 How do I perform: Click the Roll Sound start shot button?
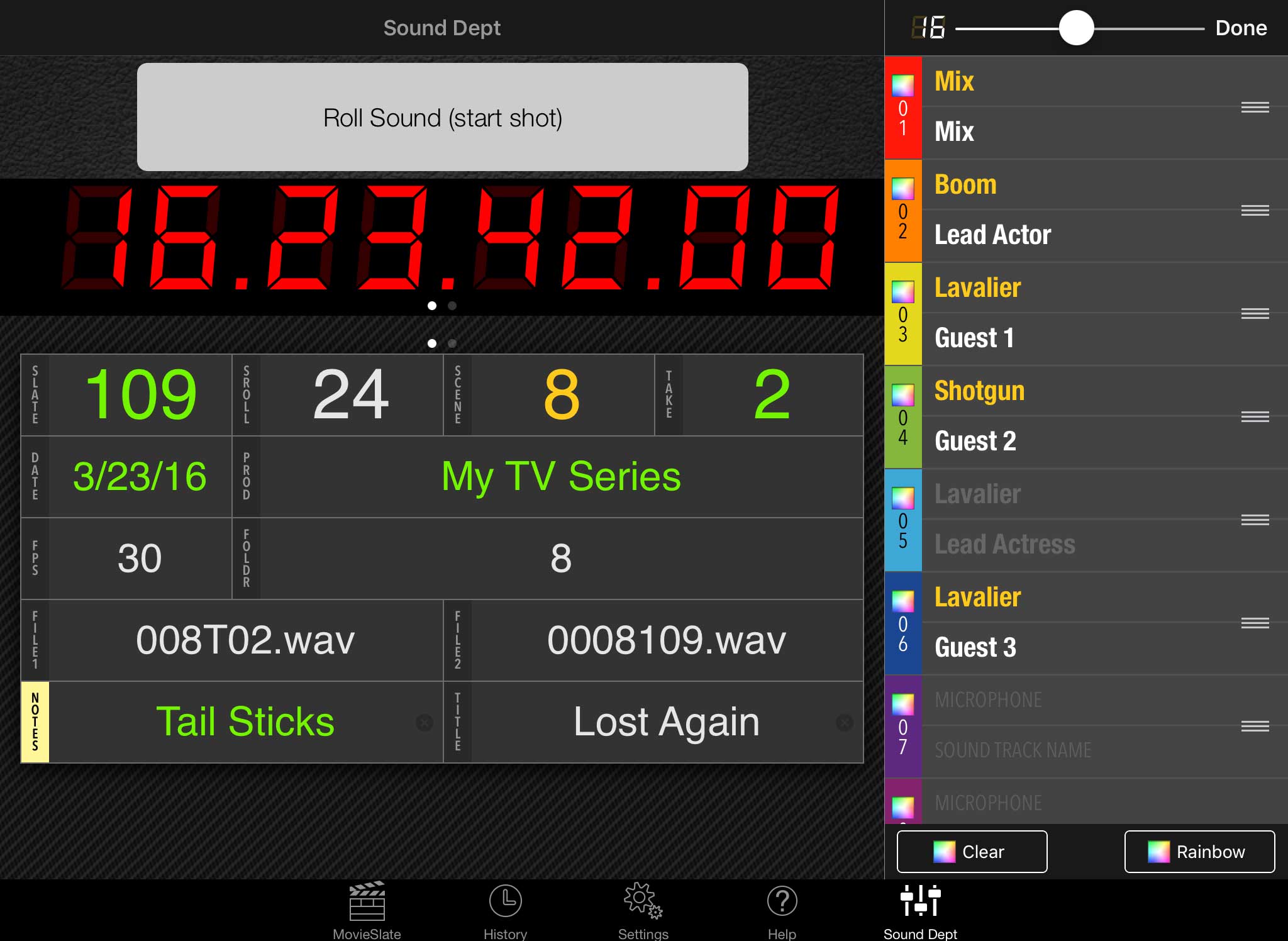445,117
